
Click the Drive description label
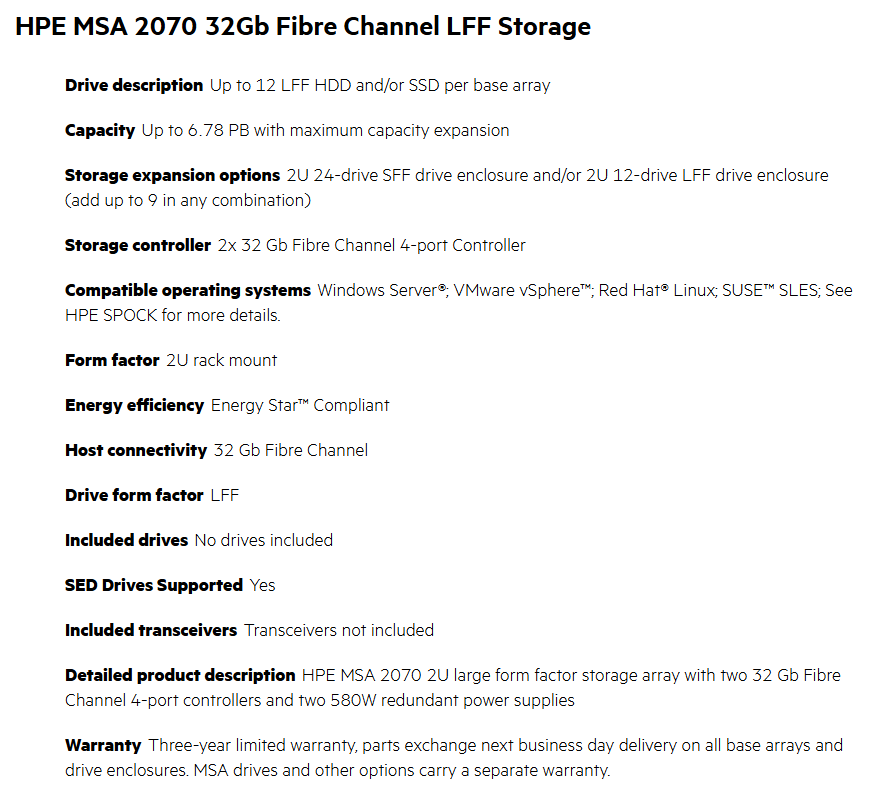(x=134, y=85)
